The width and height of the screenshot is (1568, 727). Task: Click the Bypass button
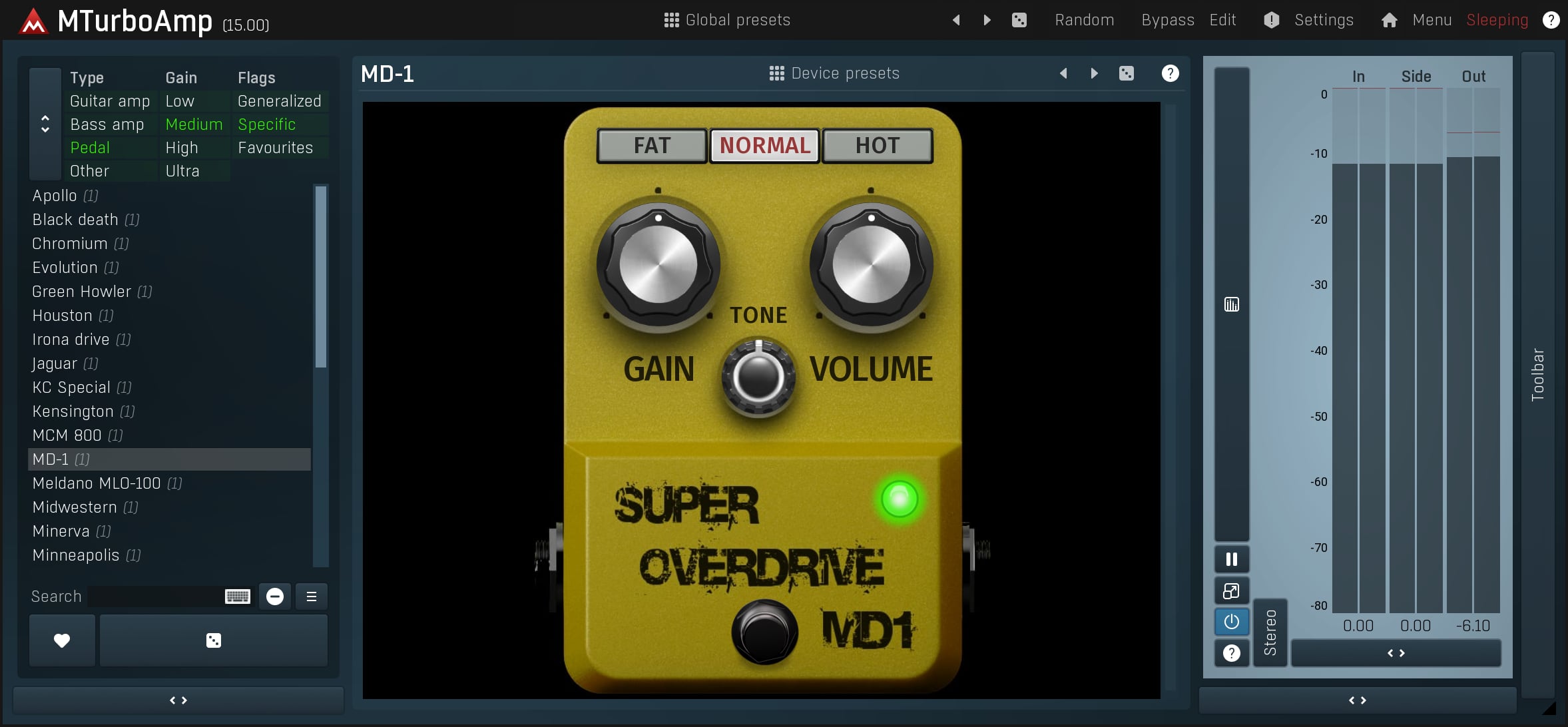1167,20
